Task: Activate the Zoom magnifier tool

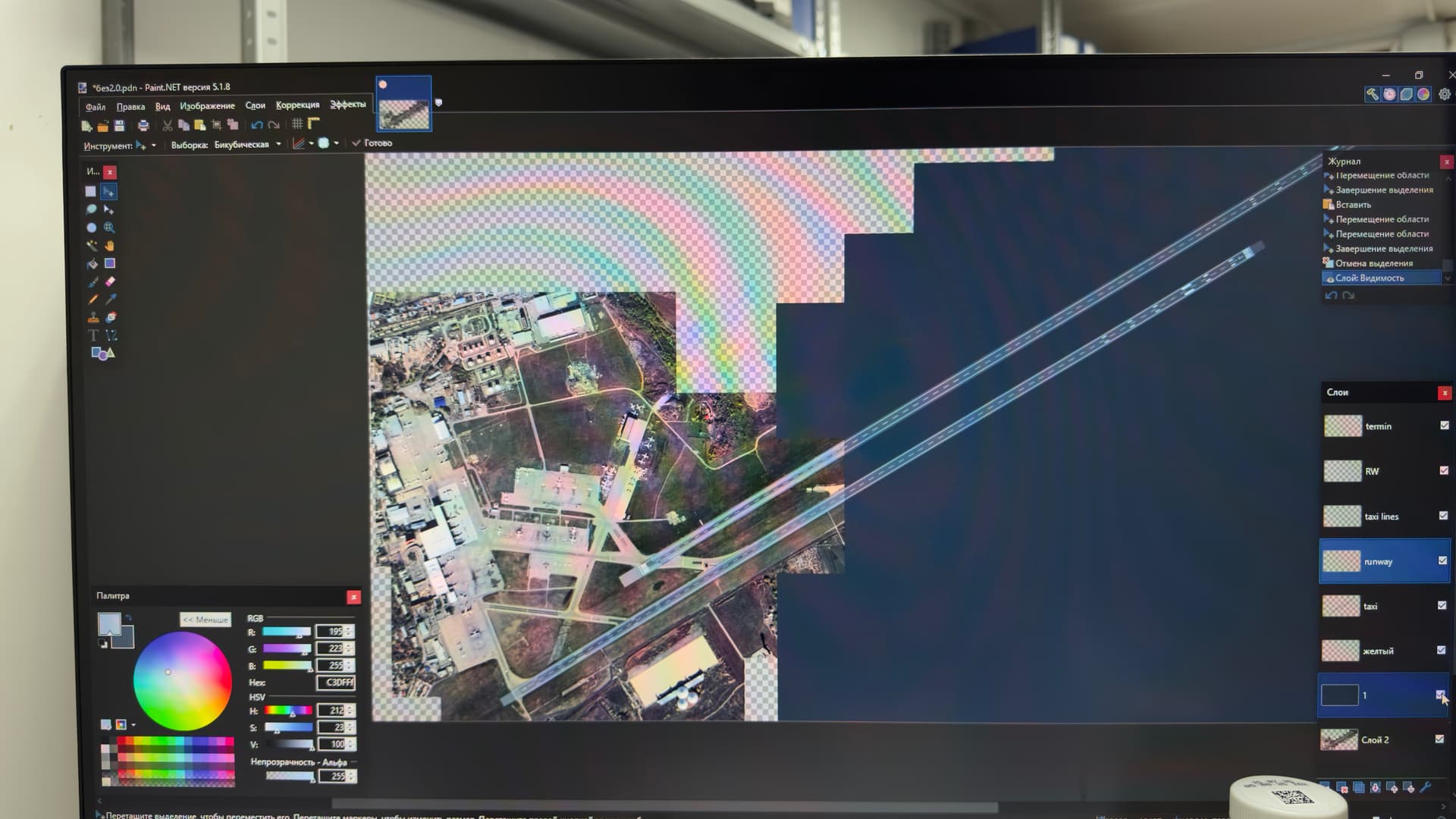Action: tap(110, 227)
